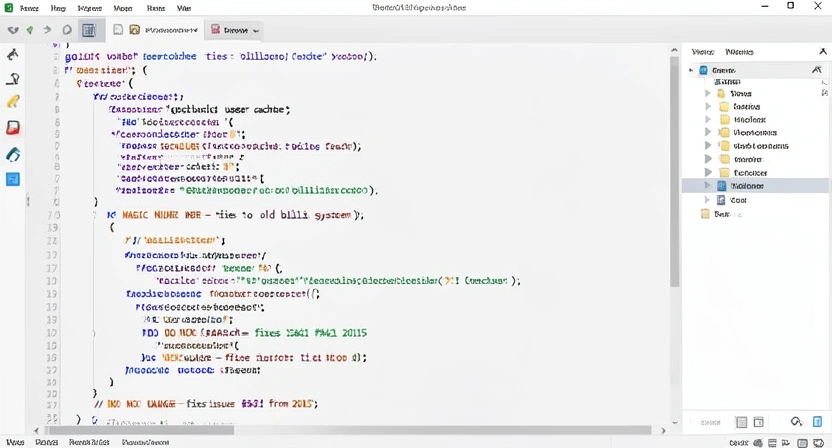Click the icon at the right of the root row
This screenshot has width=832, height=448.
point(817,70)
